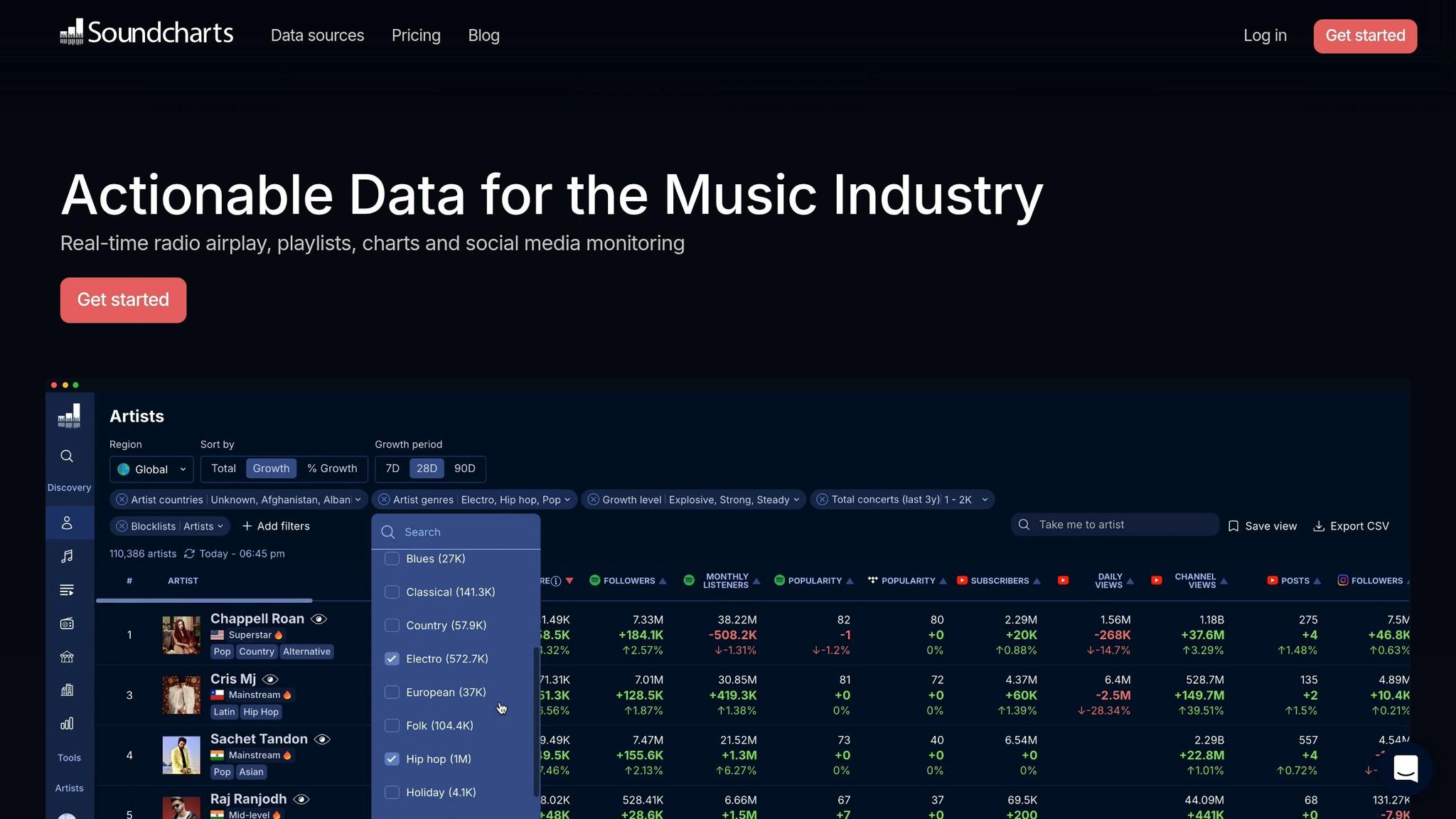Click the header Get started button

tap(1365, 36)
